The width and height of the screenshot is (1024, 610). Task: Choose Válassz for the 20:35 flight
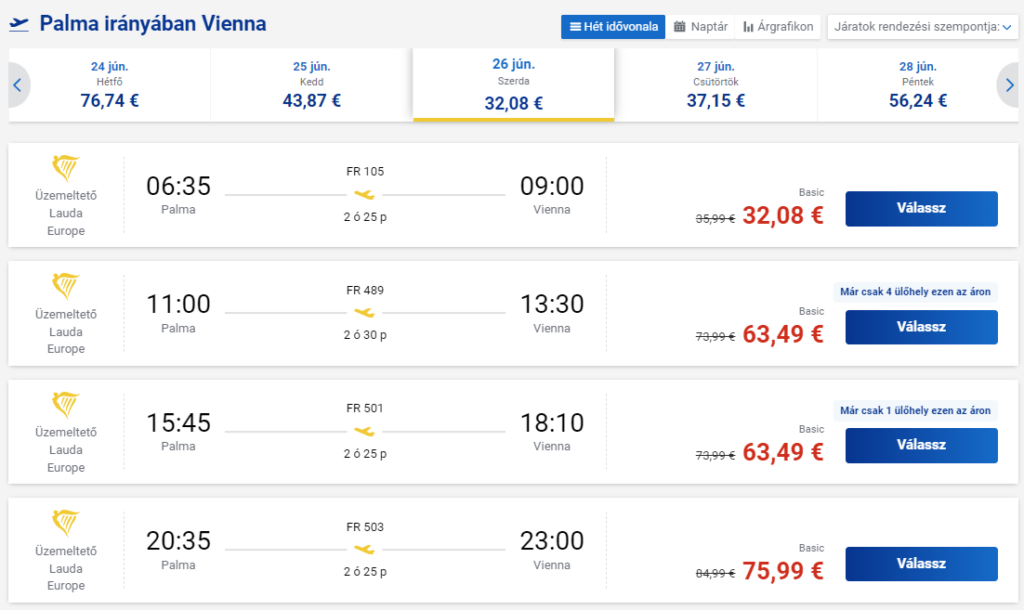point(921,564)
